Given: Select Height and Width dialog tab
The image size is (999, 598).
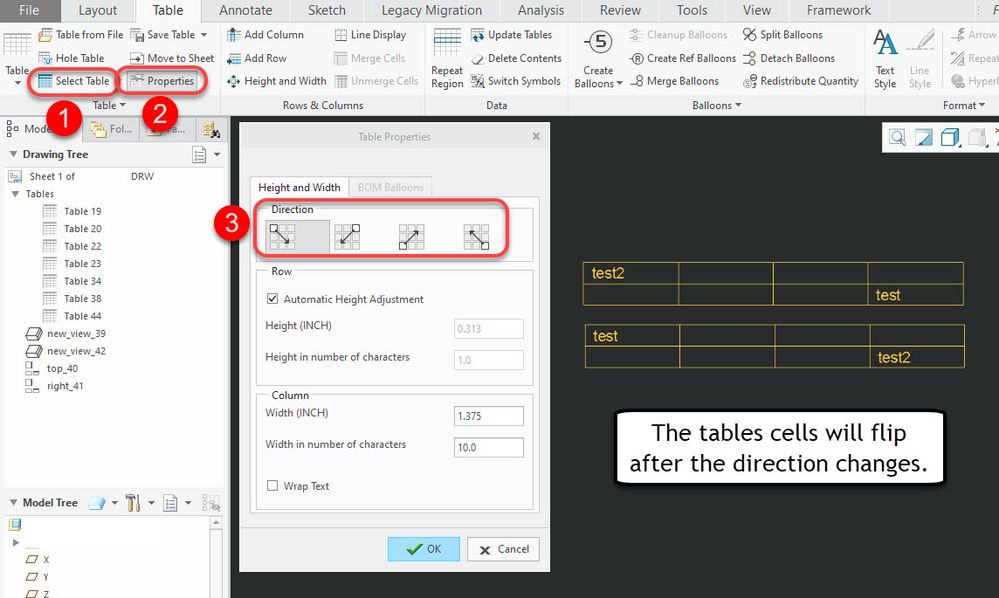Looking at the screenshot, I should [x=299, y=187].
